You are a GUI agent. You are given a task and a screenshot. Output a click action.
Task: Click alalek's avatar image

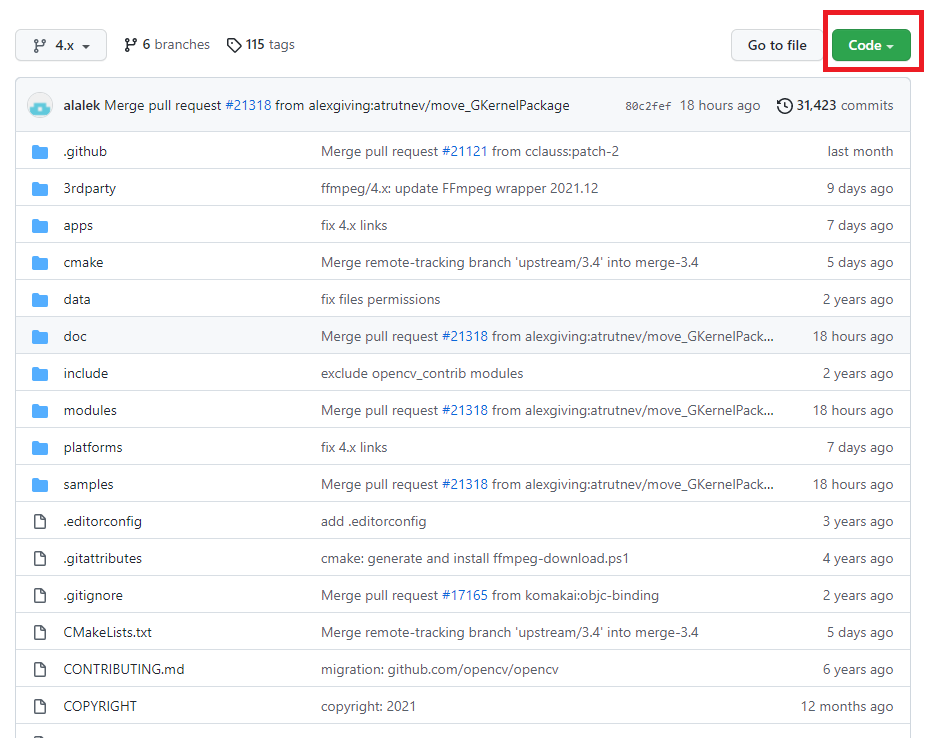pyautogui.click(x=40, y=105)
